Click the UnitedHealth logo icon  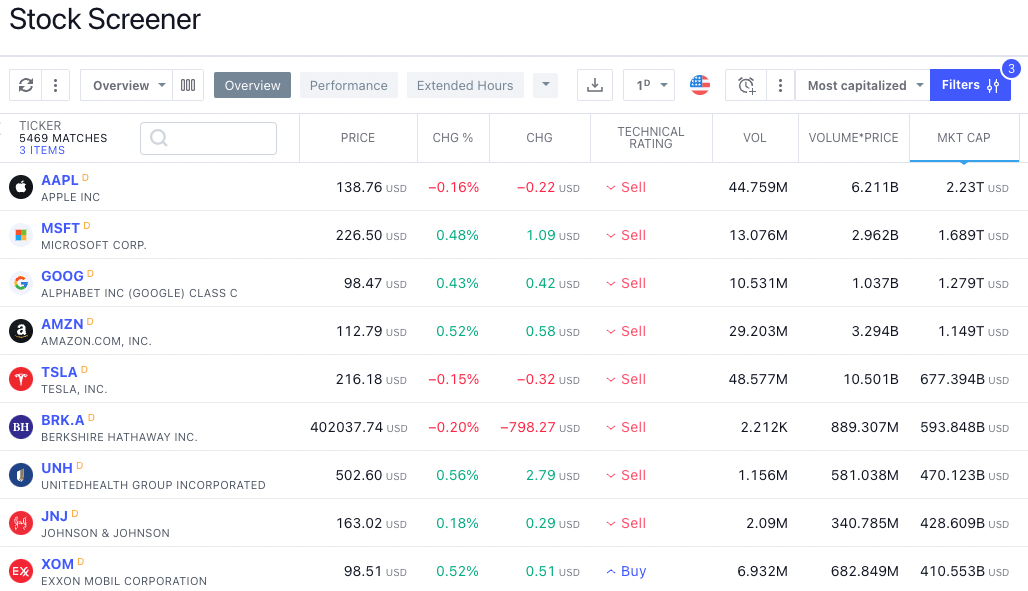click(21, 475)
